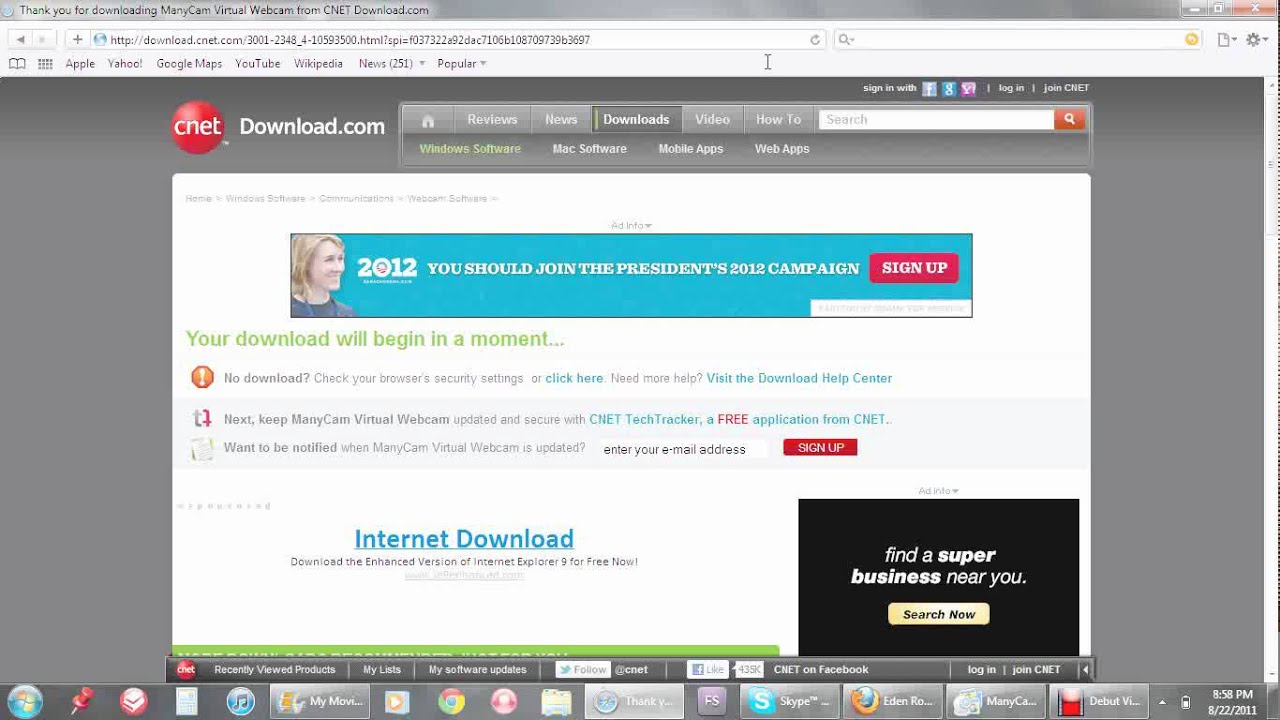
Task: Click into the CNET search field
Action: (936, 119)
